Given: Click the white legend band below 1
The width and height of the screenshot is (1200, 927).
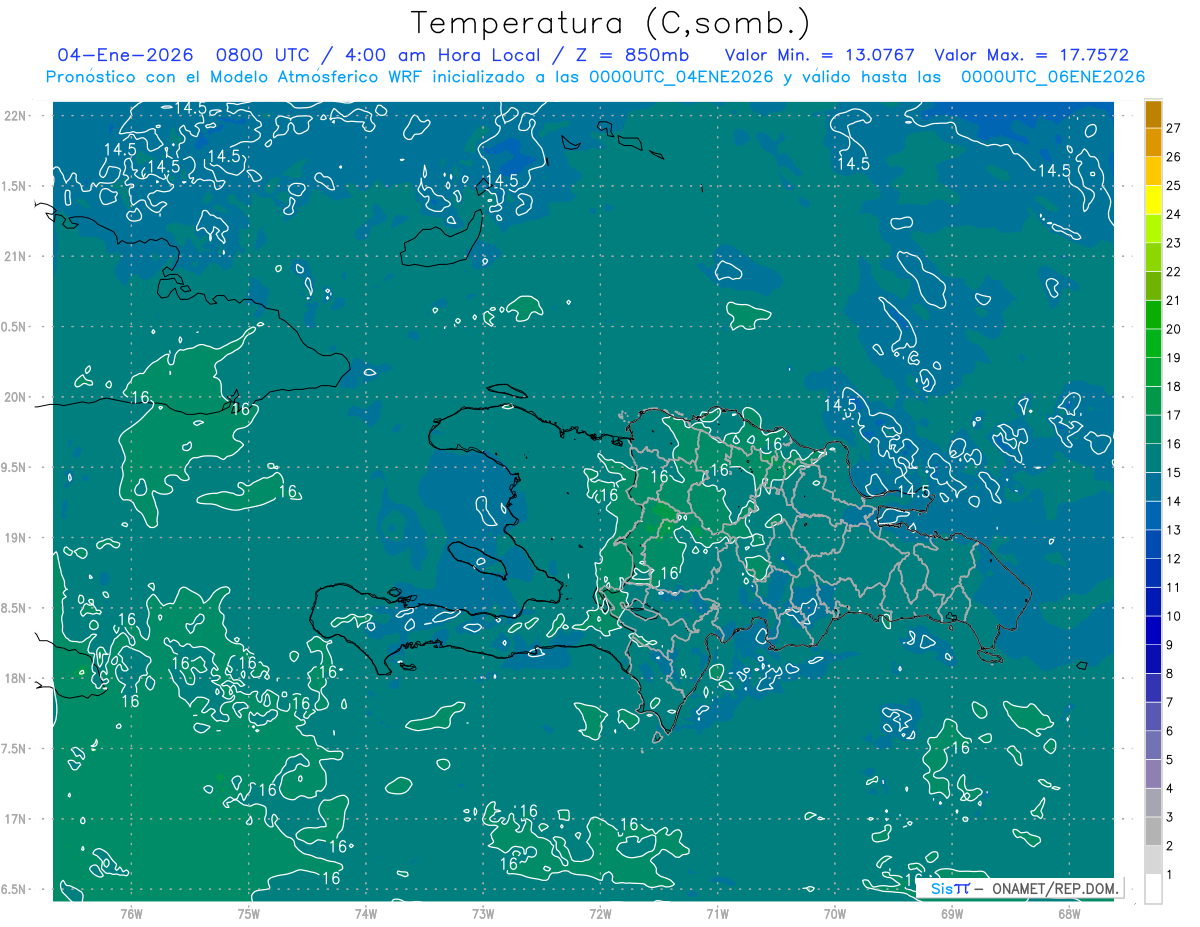Looking at the screenshot, I should (x=1153, y=889).
